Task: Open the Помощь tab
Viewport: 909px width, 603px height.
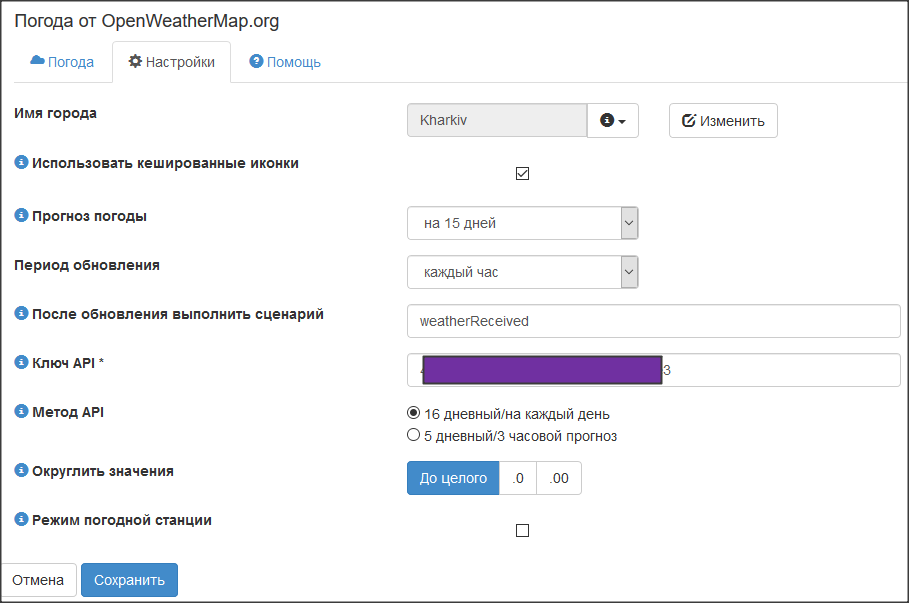Action: point(285,62)
